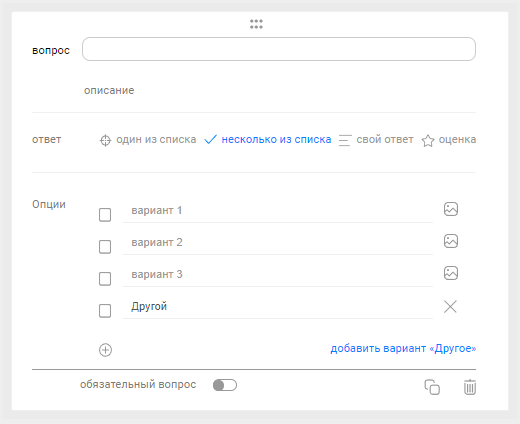This screenshot has width=520, height=424.
Task: Duplicate the question with copy icon
Action: point(432,387)
